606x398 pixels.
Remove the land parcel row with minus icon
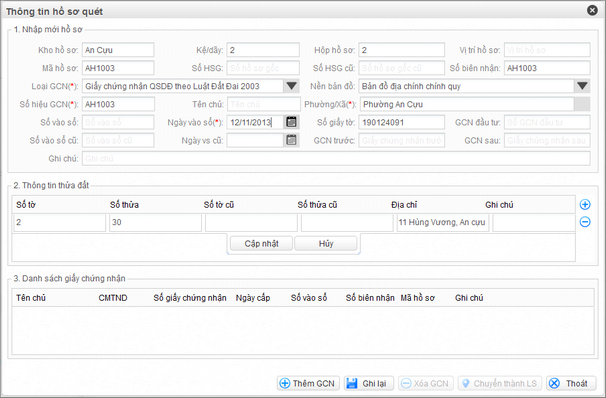click(585, 222)
